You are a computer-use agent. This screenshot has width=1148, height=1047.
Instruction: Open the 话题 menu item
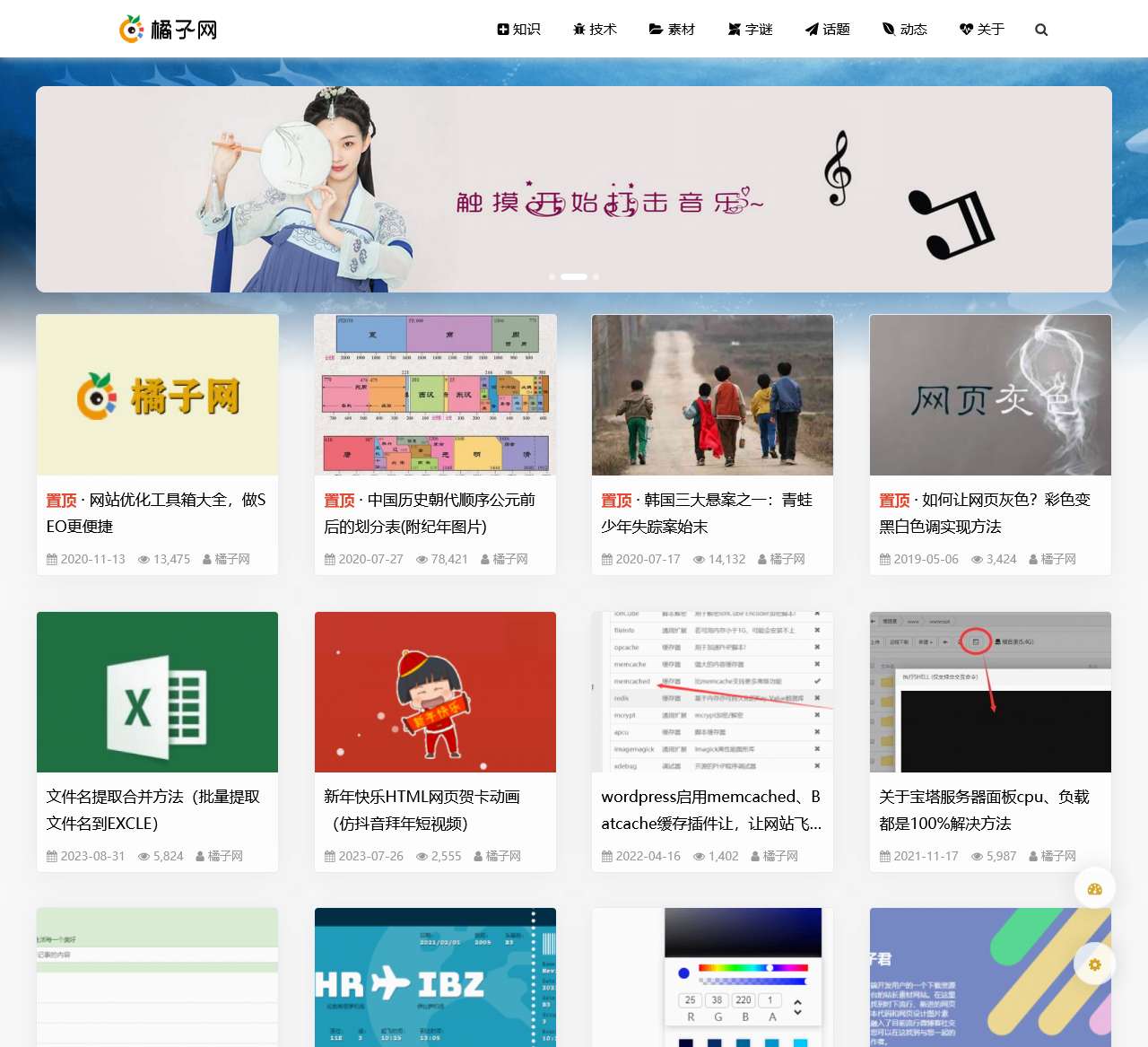click(828, 29)
